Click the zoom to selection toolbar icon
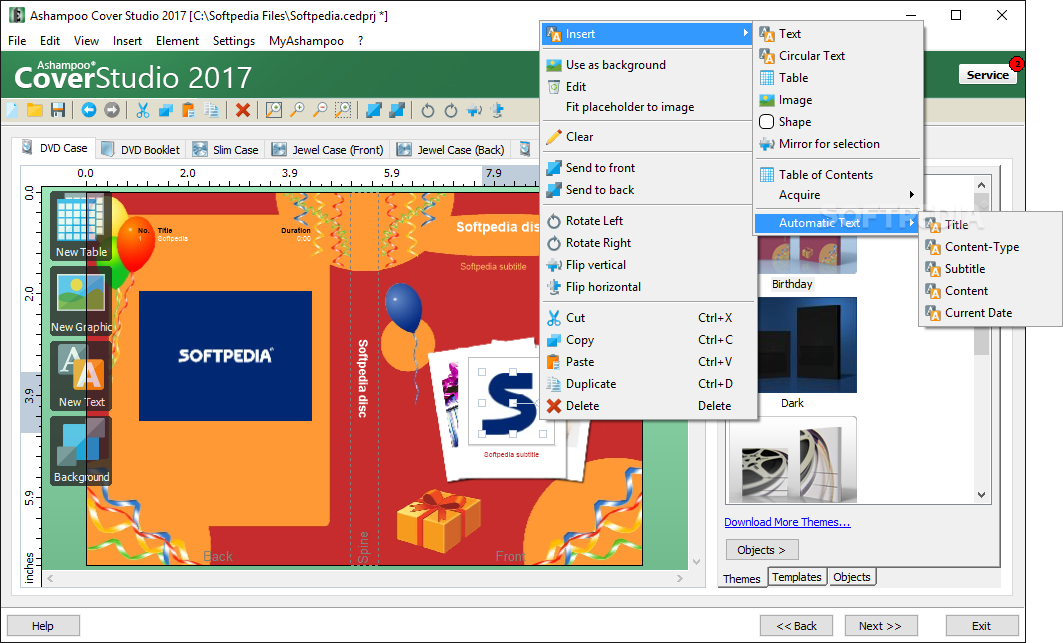Image resolution: width=1063 pixels, height=643 pixels. coord(343,110)
